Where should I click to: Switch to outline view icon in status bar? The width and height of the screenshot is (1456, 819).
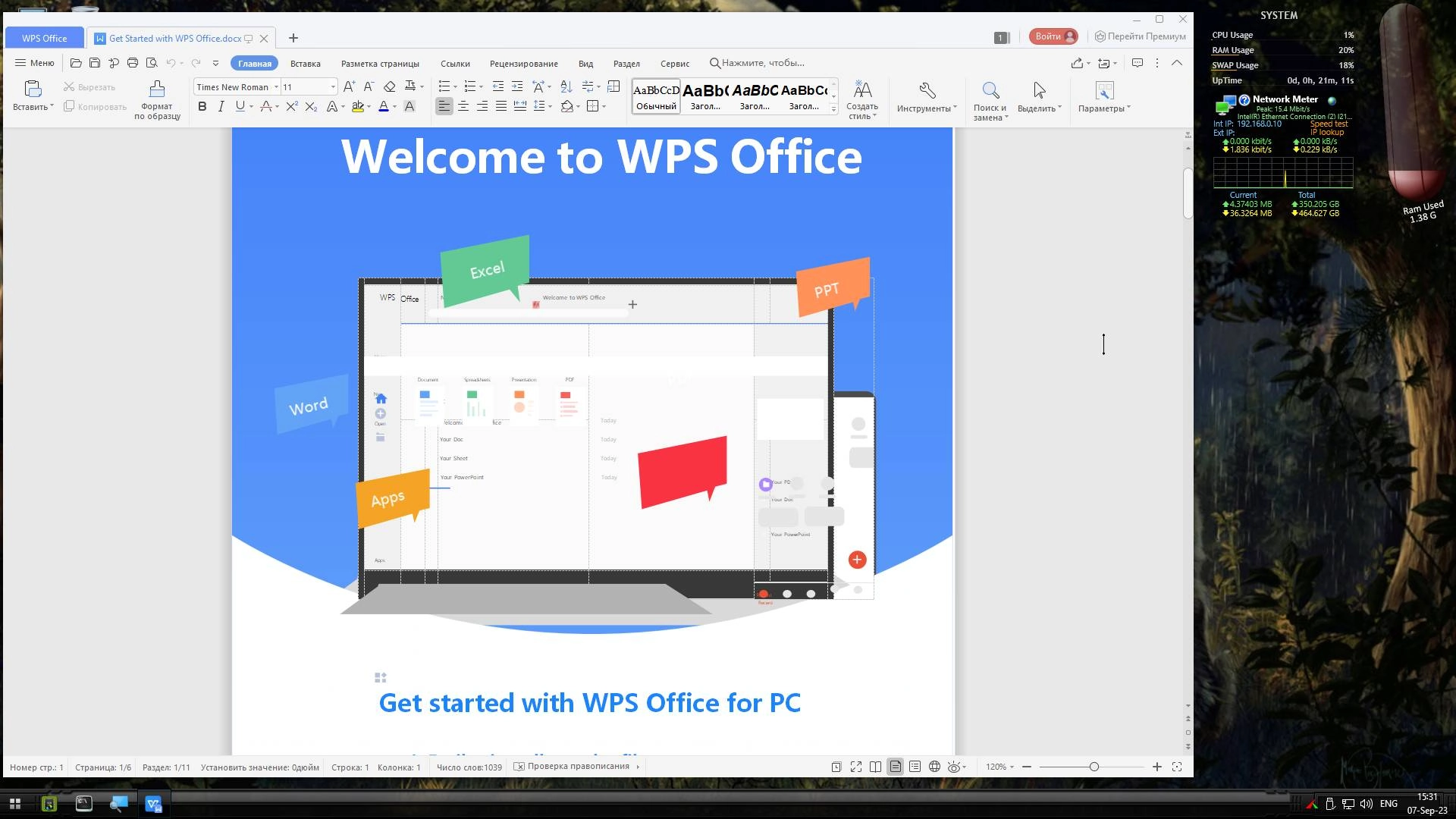pyautogui.click(x=915, y=767)
